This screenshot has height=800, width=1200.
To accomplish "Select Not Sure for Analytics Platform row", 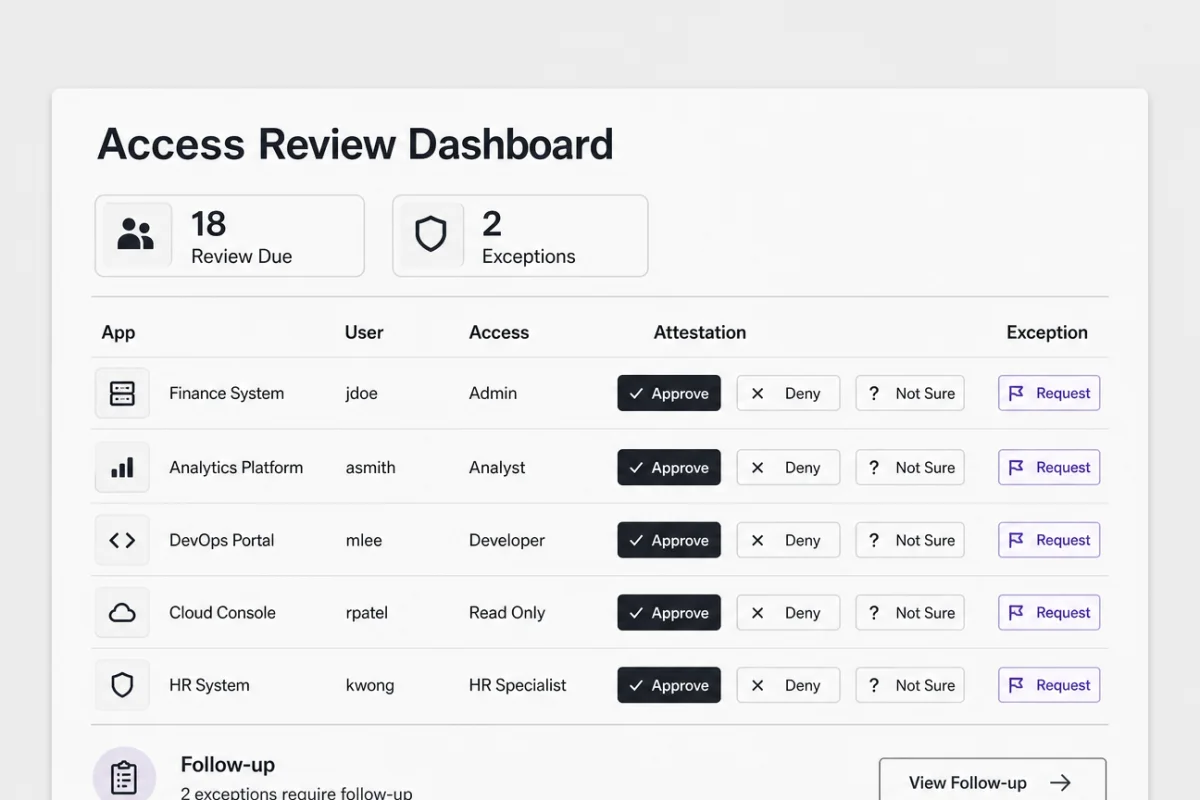I will (910, 467).
